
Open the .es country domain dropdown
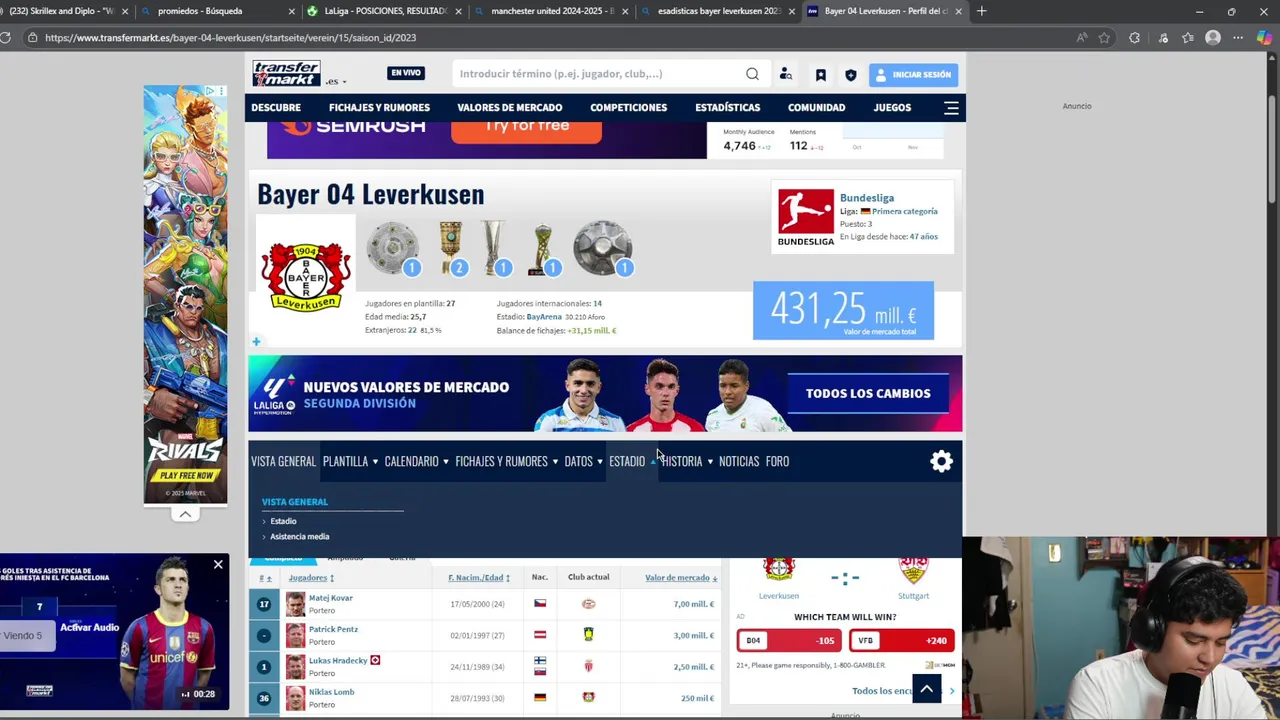click(x=335, y=81)
